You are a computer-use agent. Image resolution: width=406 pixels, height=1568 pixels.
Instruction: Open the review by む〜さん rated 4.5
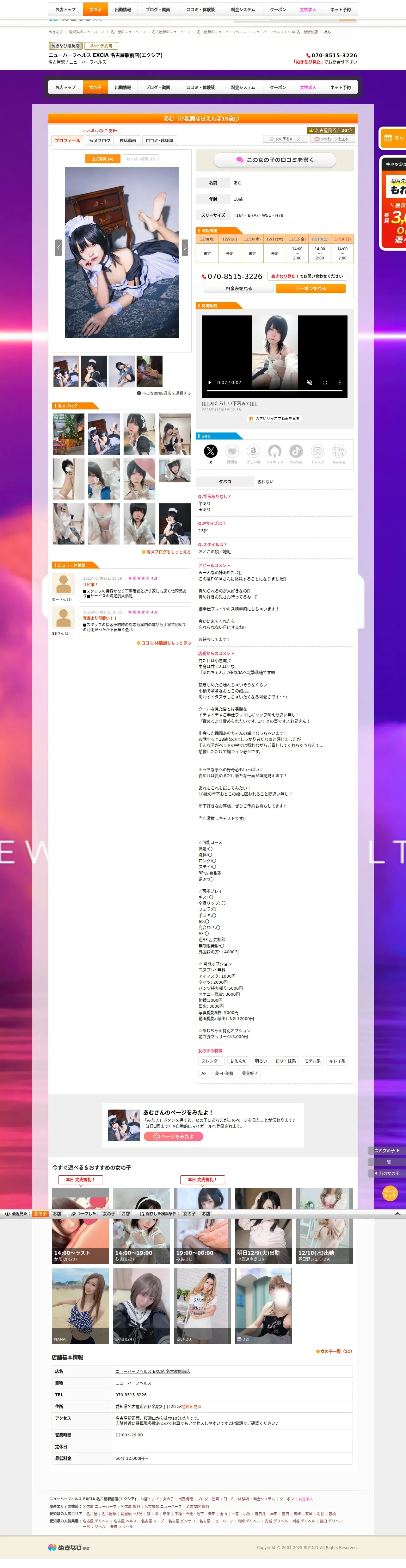134,588
